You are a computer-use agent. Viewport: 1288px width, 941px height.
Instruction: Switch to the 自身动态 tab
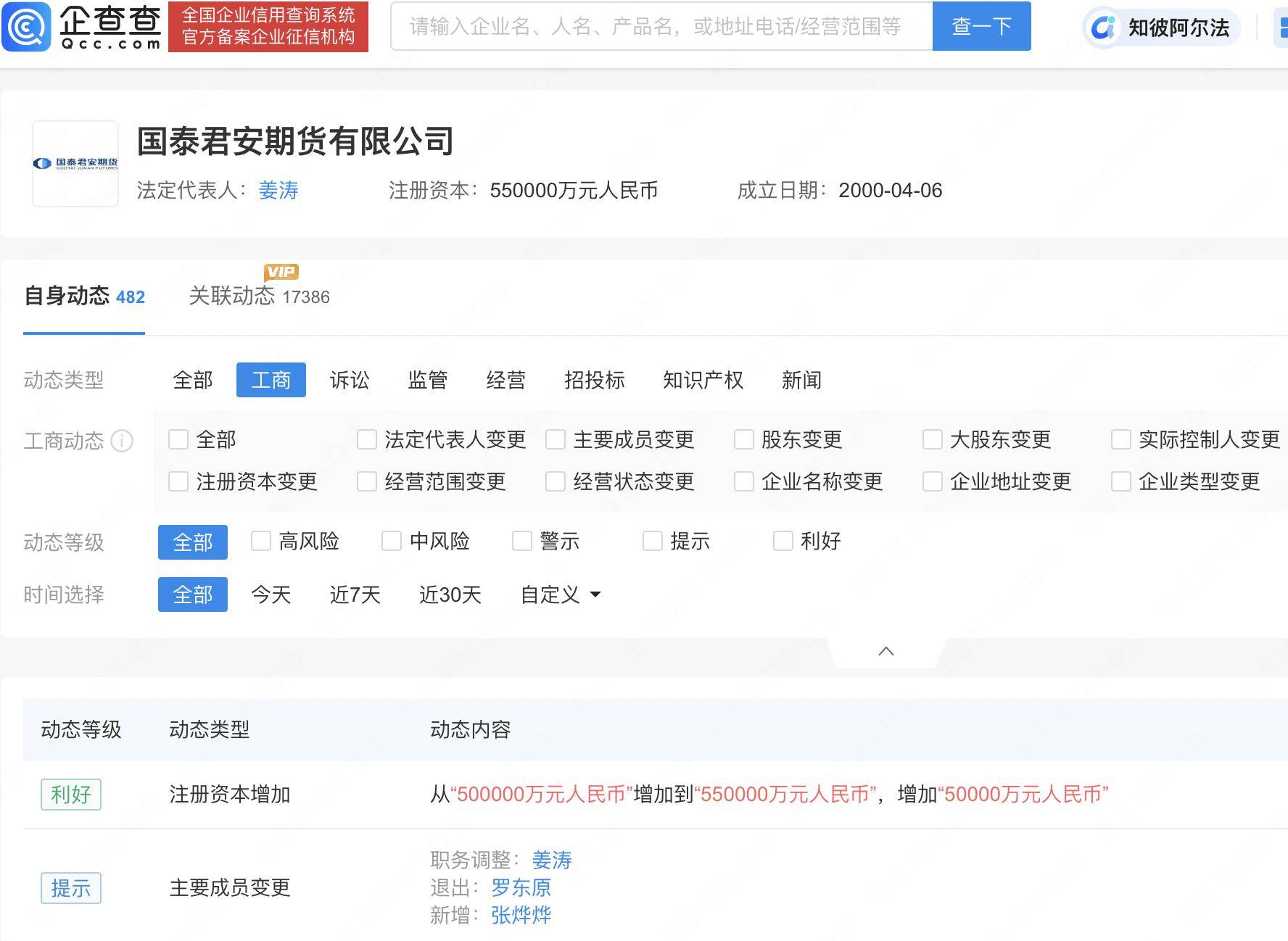tap(84, 296)
